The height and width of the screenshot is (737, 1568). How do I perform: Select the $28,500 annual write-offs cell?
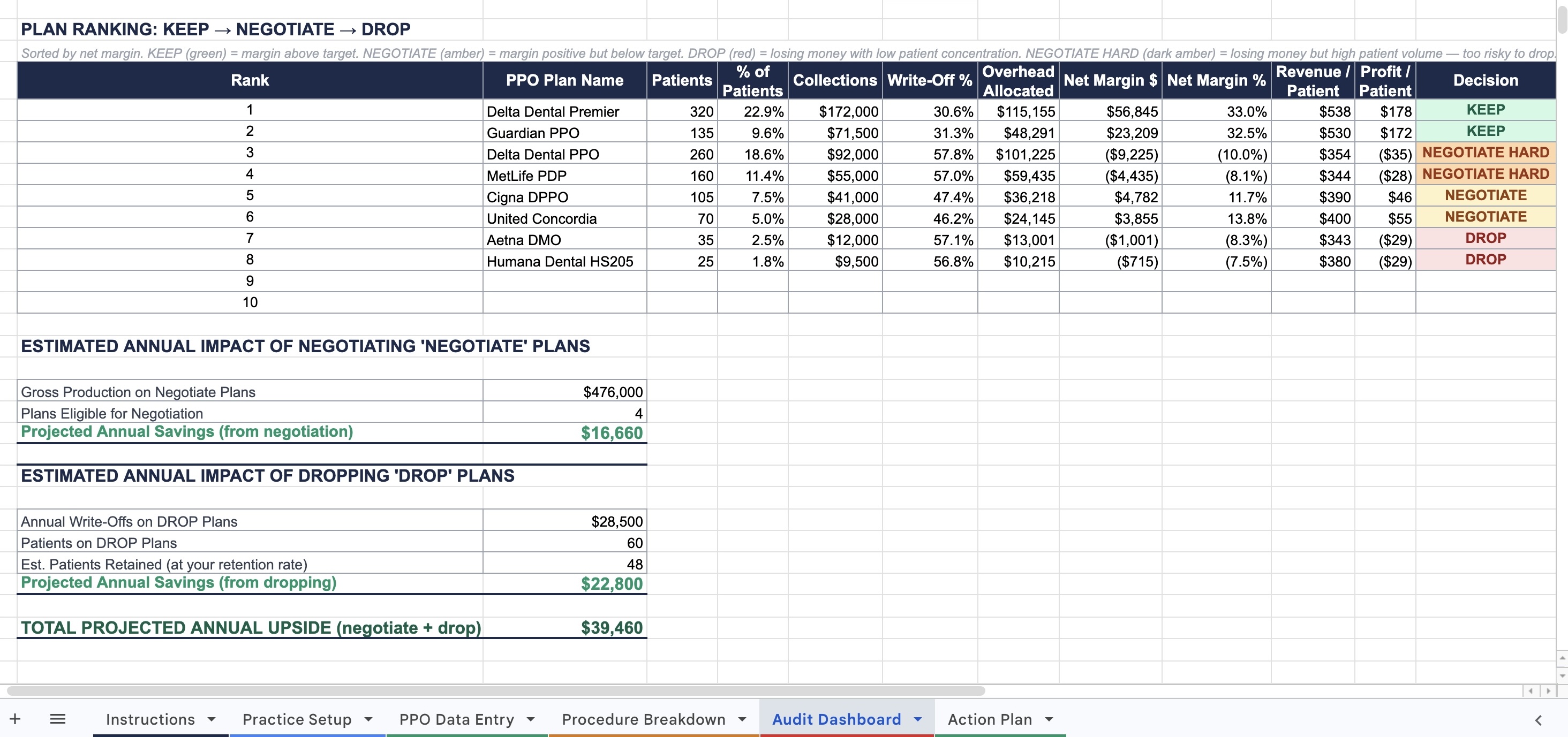tap(565, 521)
